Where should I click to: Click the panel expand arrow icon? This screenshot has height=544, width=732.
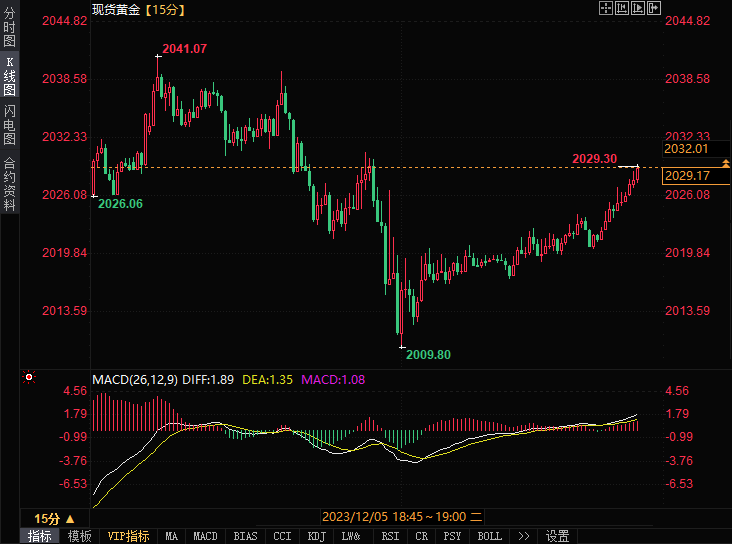click(654, 8)
